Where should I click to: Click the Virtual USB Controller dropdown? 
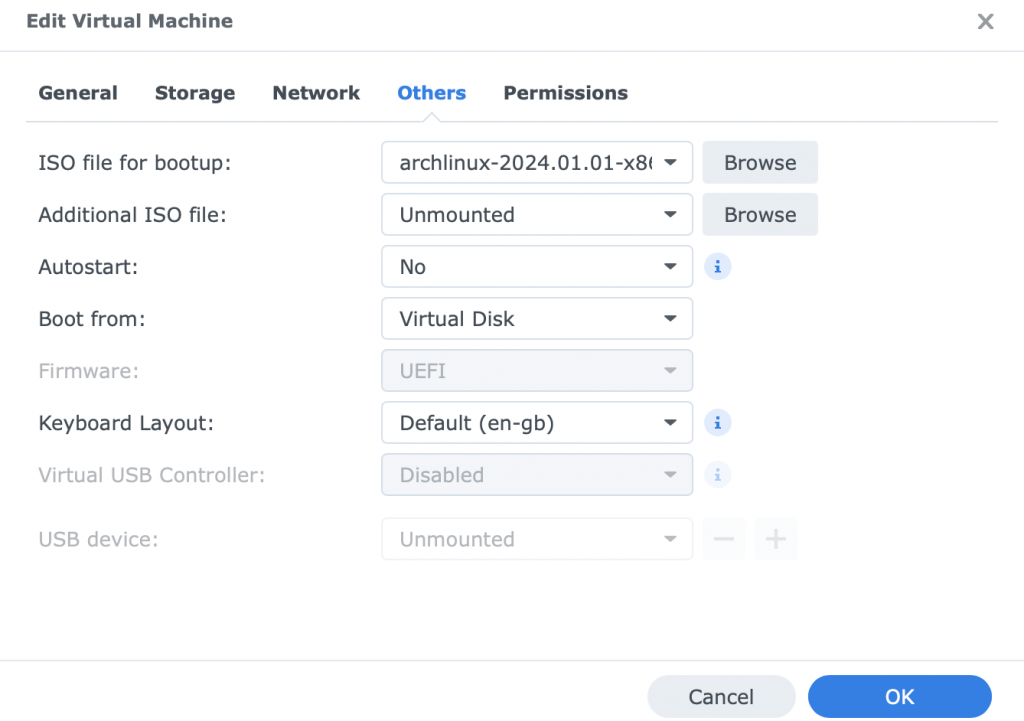(537, 475)
